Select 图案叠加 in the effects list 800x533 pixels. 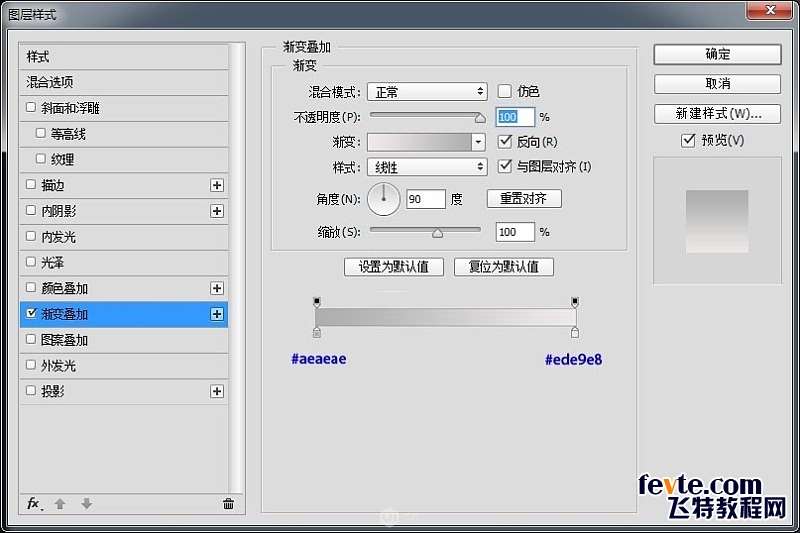point(64,340)
